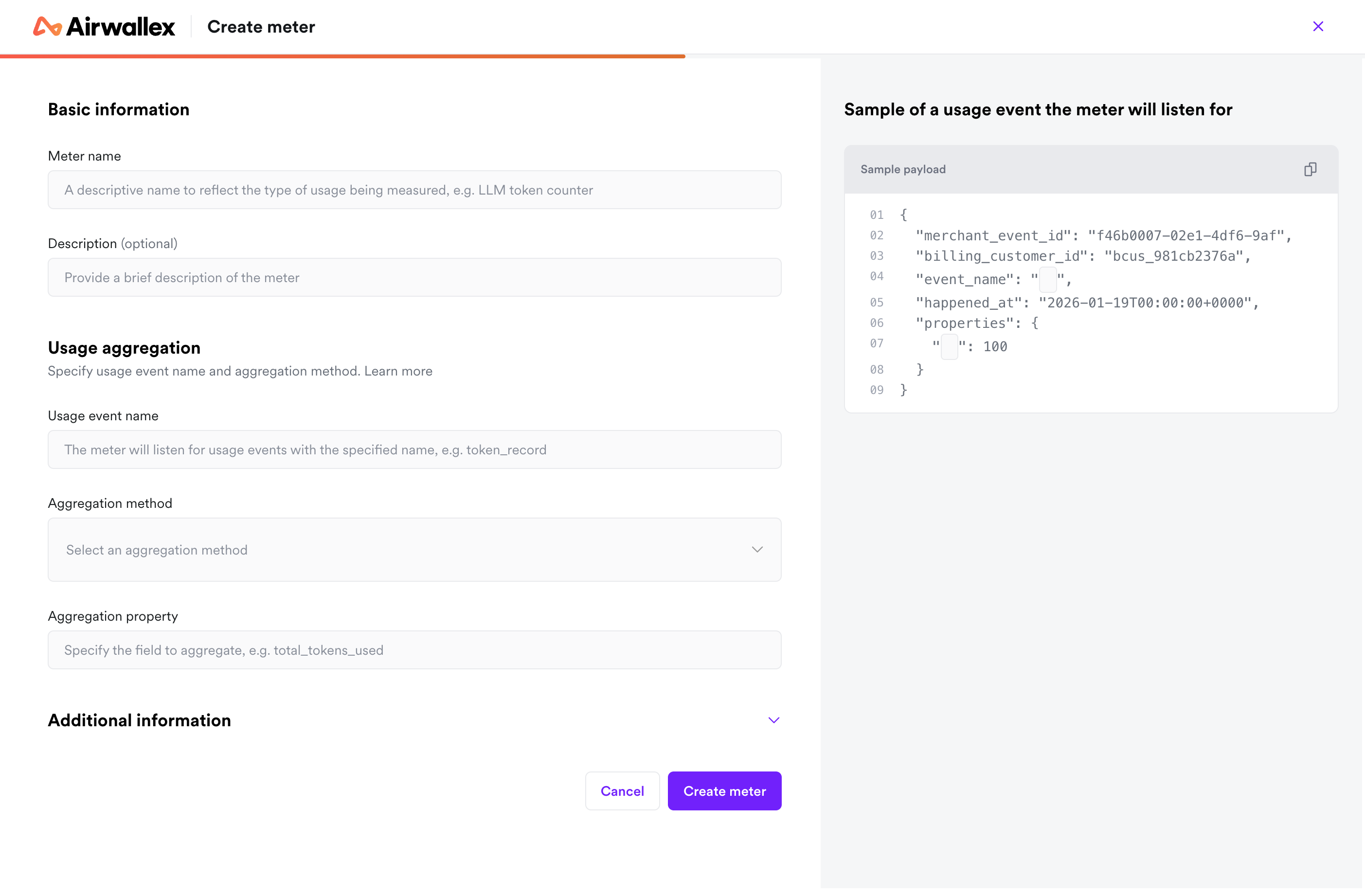Focus the Usage event name field
Screen dimensions: 1365x896
(x=413, y=450)
